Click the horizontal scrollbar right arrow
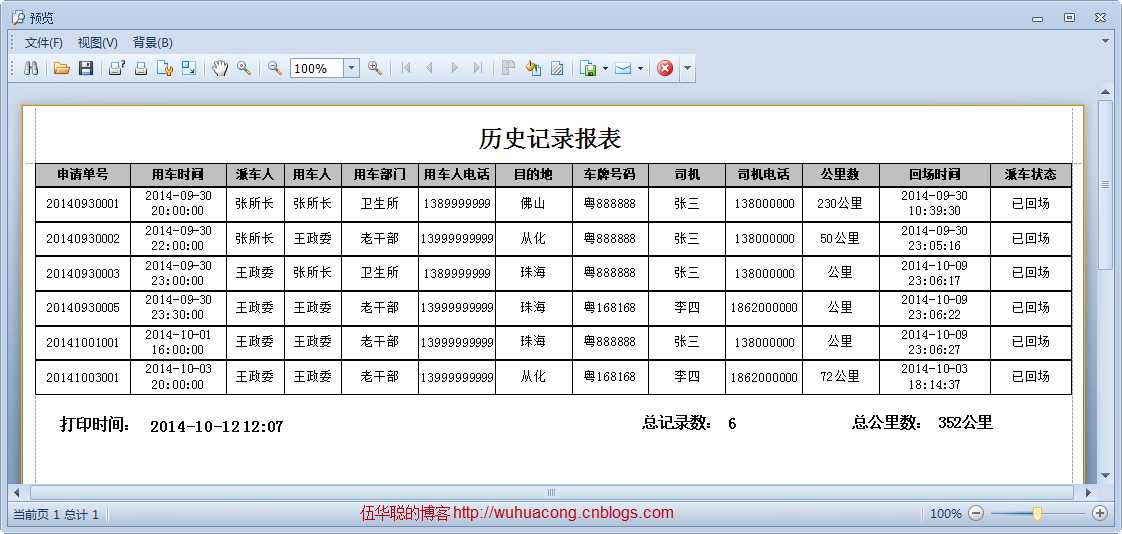 click(1088, 492)
